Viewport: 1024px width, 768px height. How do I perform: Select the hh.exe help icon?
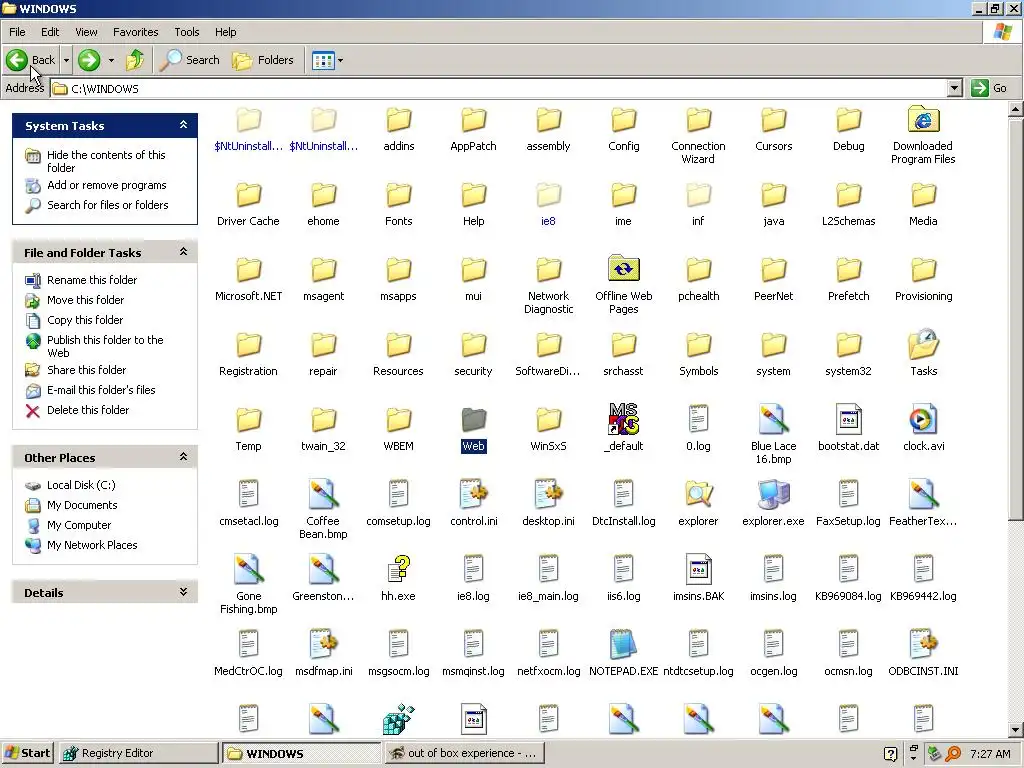pos(398,569)
